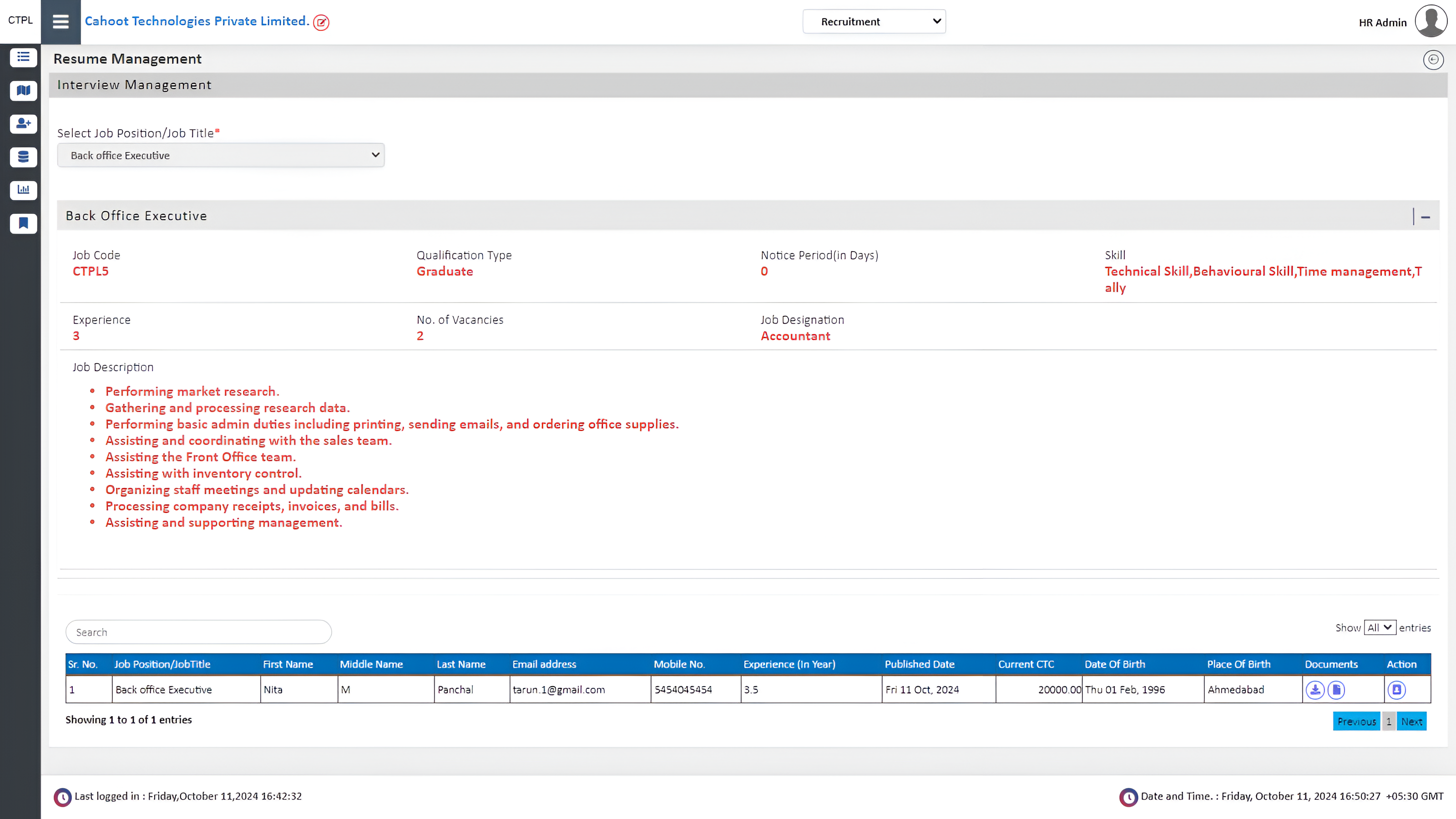Click Assisting with inventory control bullet
Screen dimensions: 1456x819
click(203, 473)
